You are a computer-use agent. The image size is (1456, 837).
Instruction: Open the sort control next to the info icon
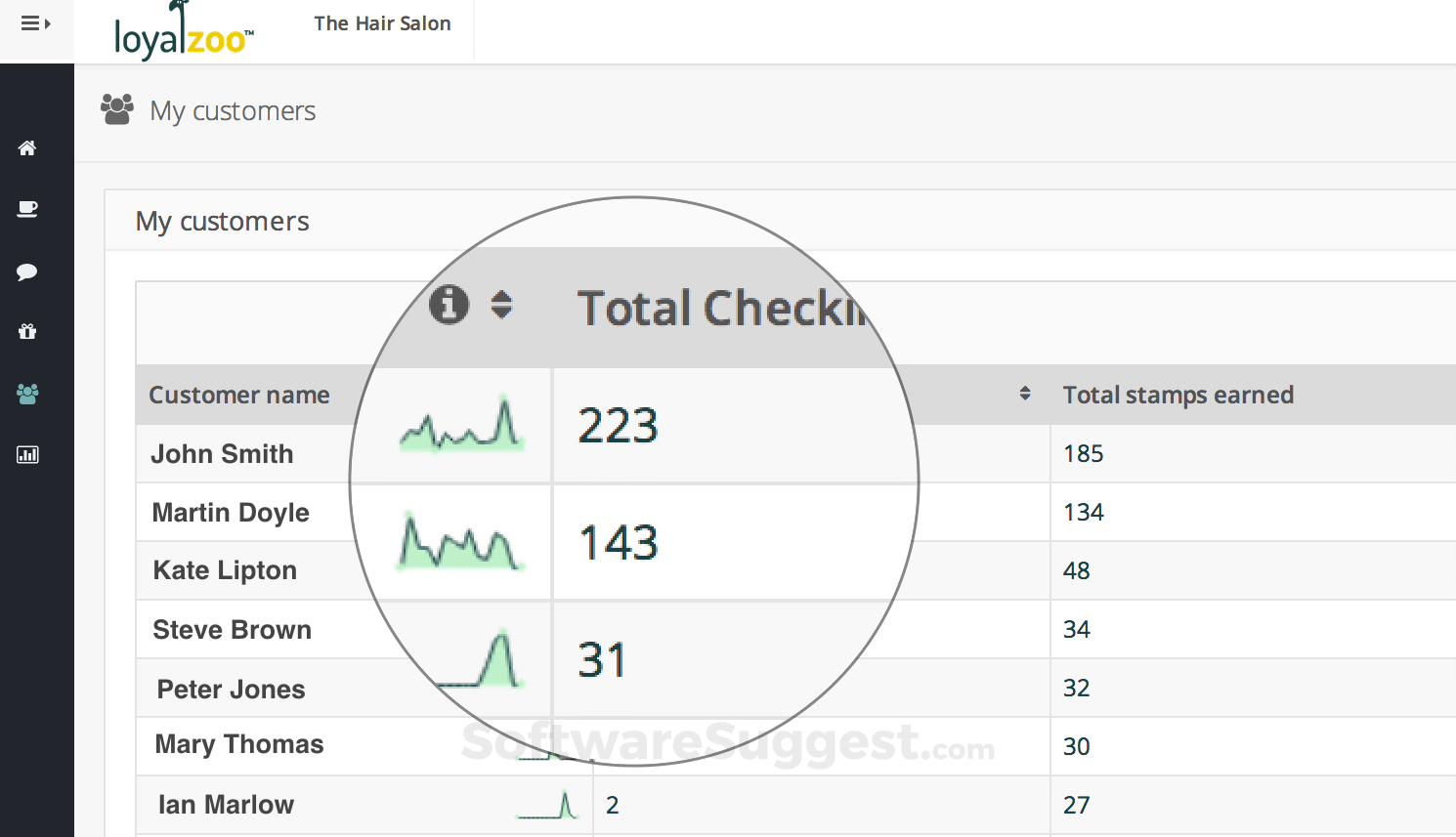click(x=502, y=304)
